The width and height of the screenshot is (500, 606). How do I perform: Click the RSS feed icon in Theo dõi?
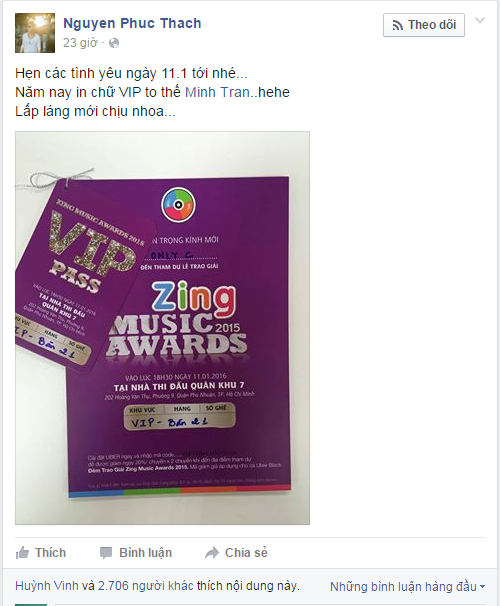(x=398, y=26)
